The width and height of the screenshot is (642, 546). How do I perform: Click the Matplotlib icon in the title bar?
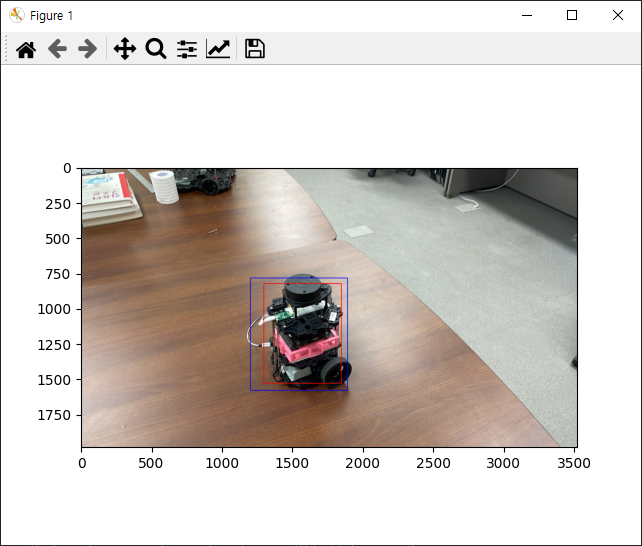click(16, 15)
